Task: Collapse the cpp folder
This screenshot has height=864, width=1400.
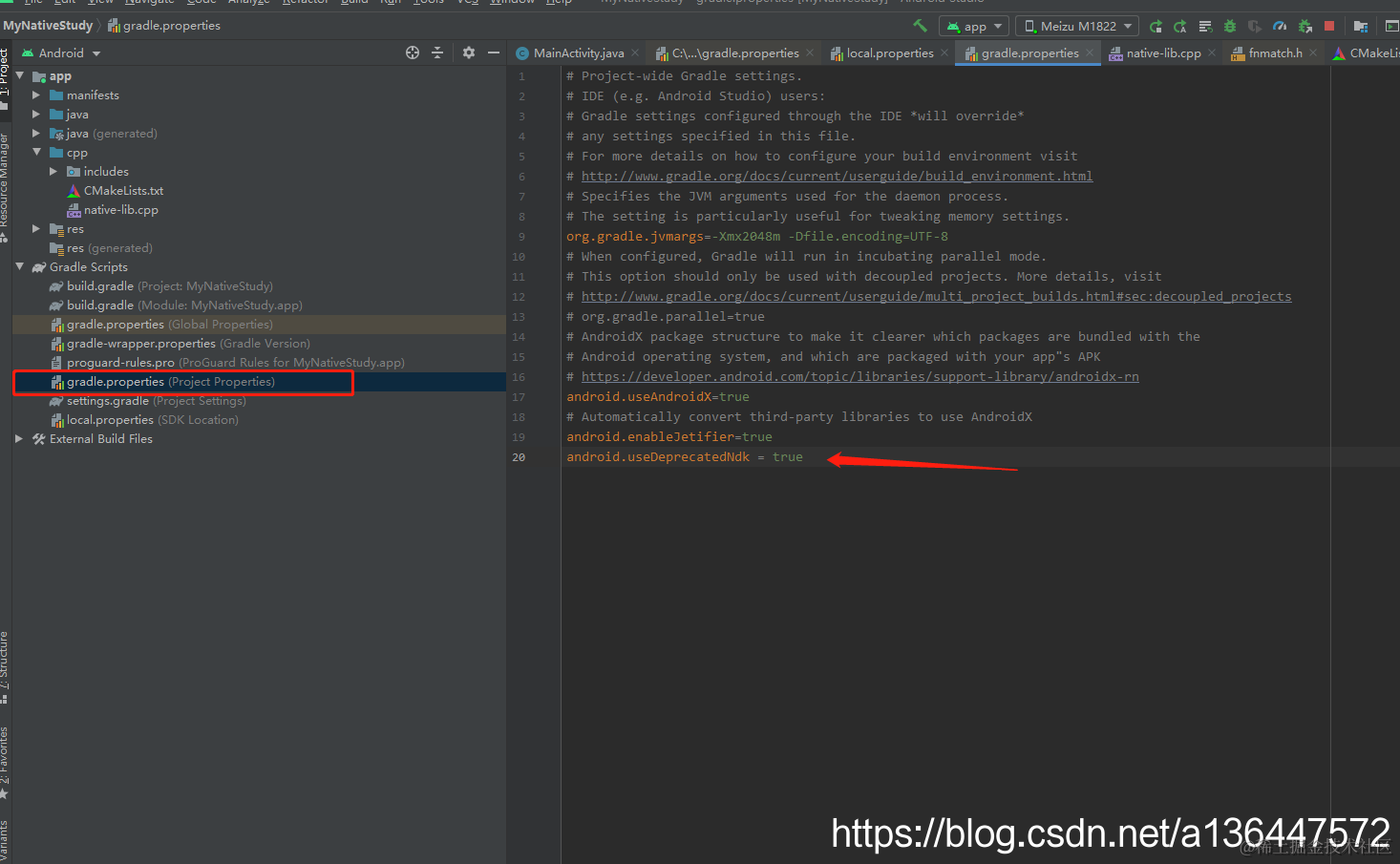Action: (36, 152)
